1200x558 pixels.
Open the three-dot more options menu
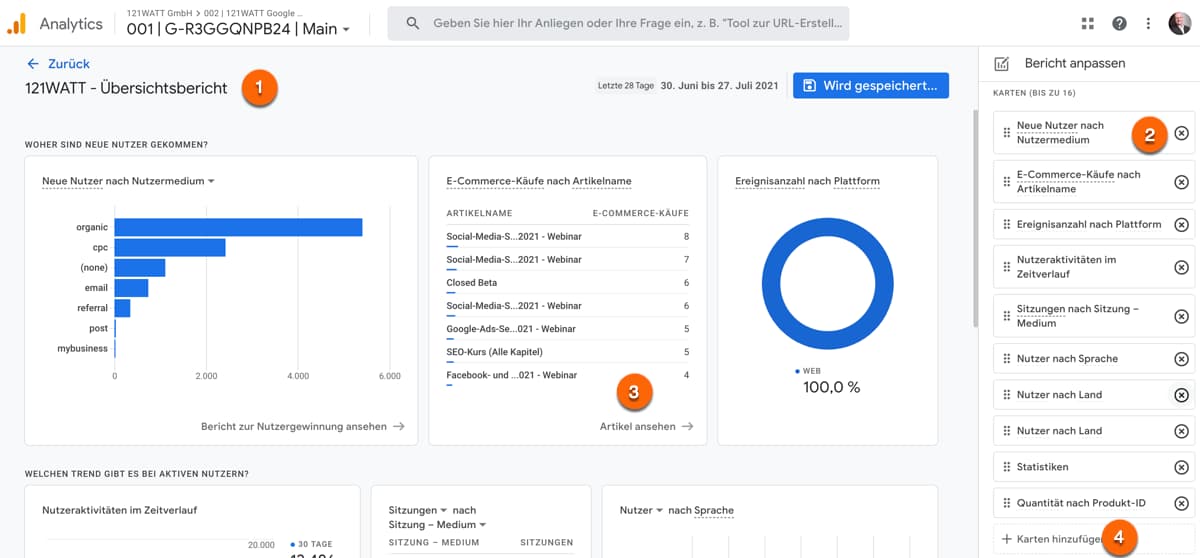[1148, 23]
